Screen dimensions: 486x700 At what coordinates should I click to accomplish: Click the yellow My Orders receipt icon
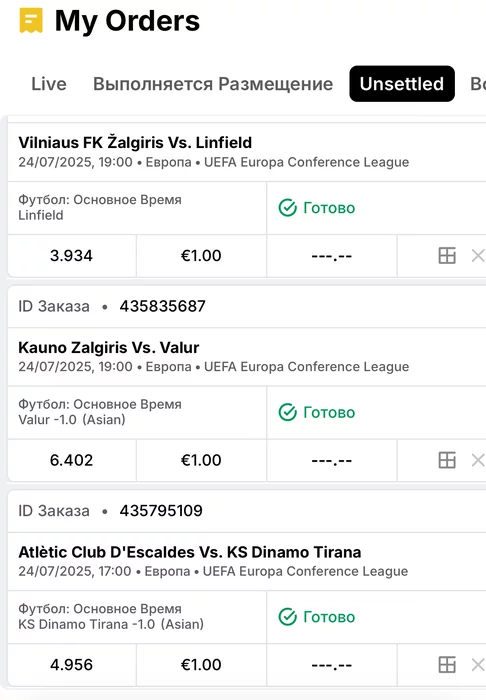point(31,21)
